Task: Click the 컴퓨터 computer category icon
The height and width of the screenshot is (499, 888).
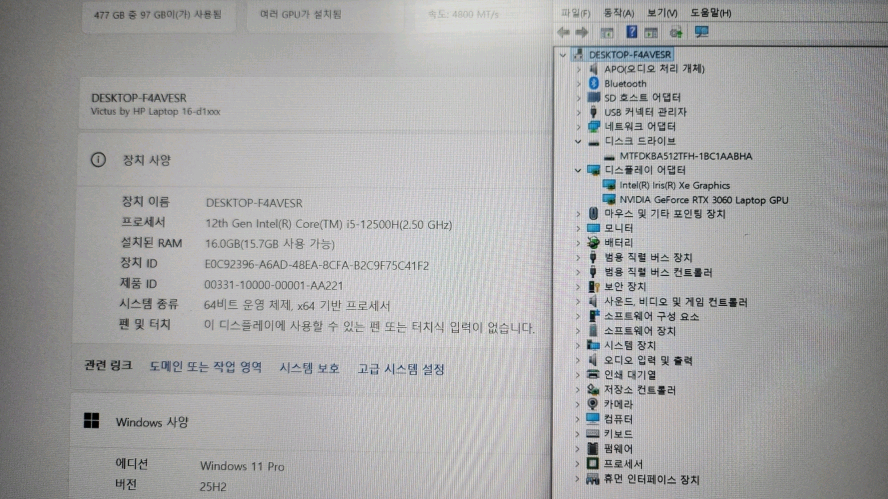Action: 592,419
